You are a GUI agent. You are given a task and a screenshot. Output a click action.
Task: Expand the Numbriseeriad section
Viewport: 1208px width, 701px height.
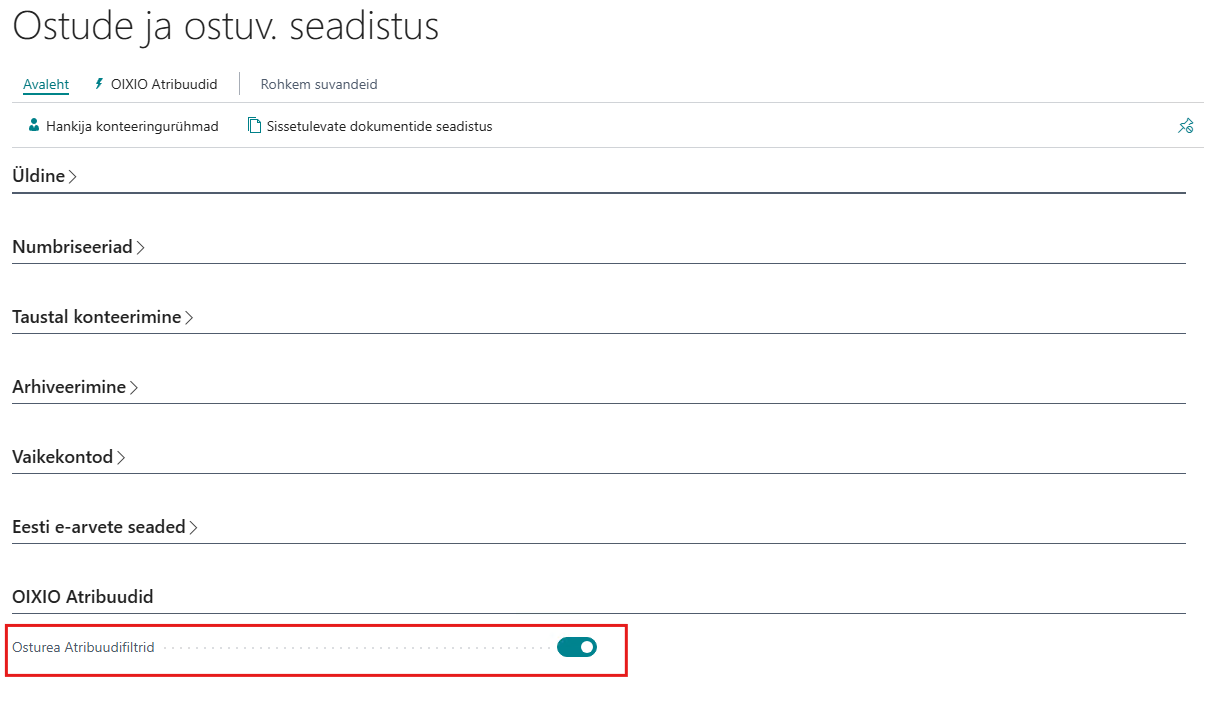pos(72,247)
